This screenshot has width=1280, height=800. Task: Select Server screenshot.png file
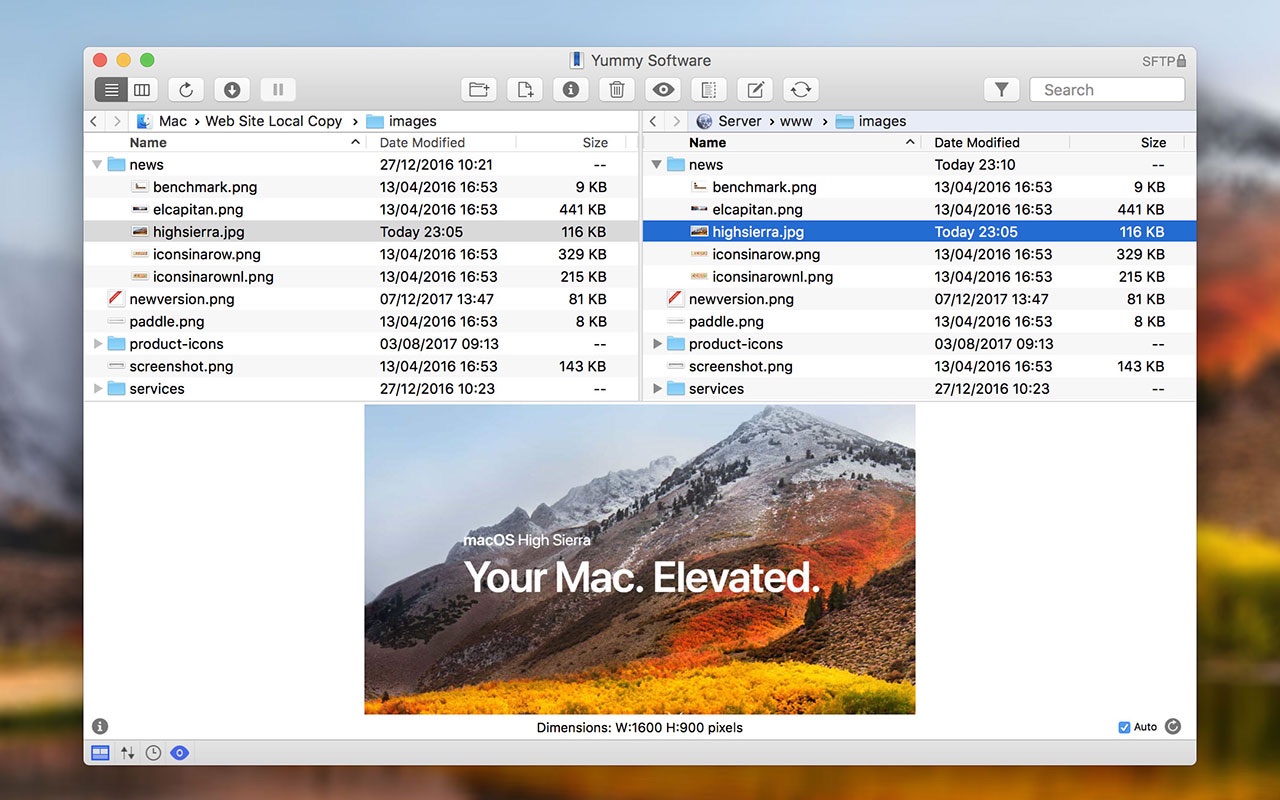pos(919,366)
